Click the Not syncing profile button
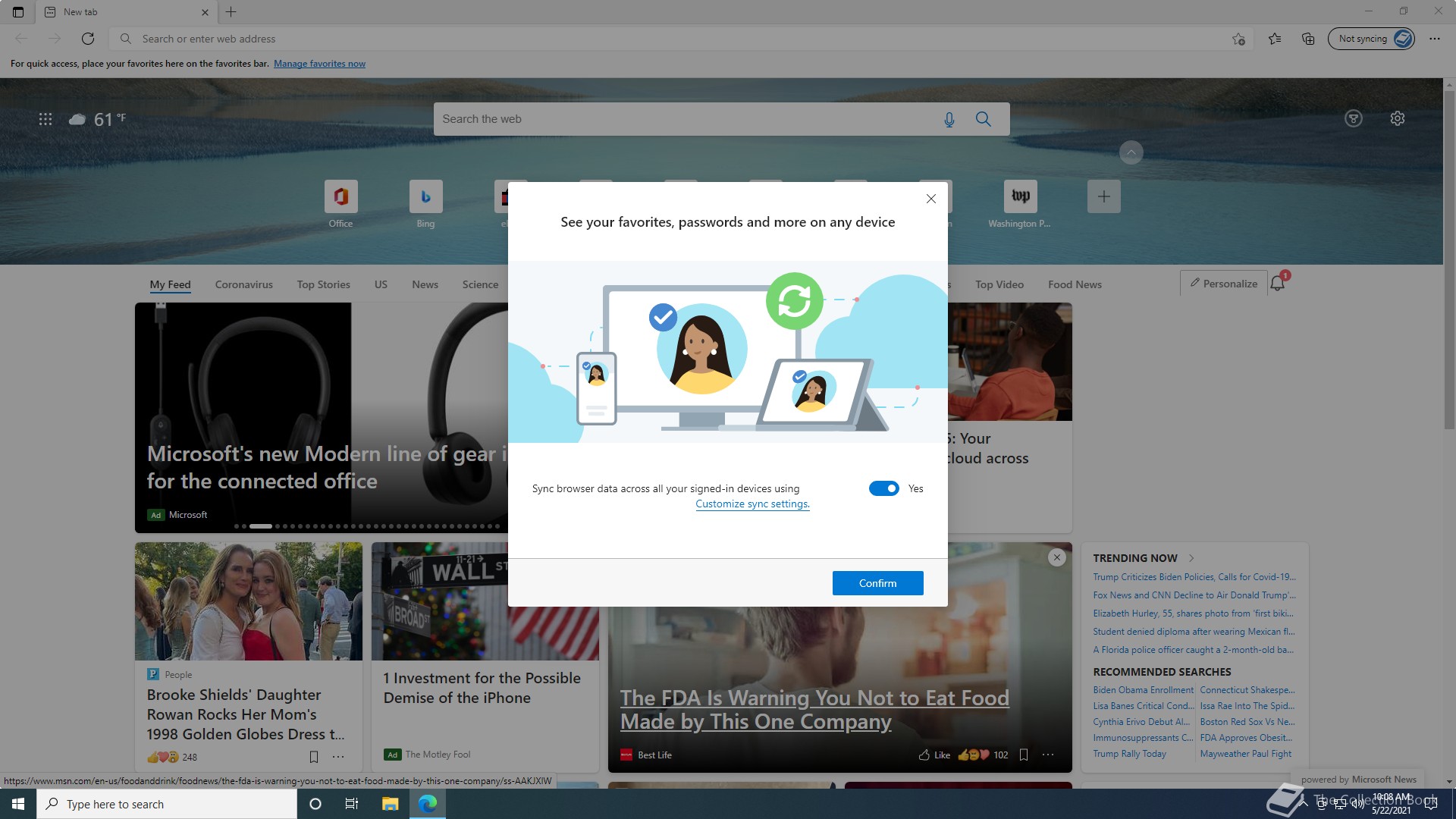 point(1371,39)
